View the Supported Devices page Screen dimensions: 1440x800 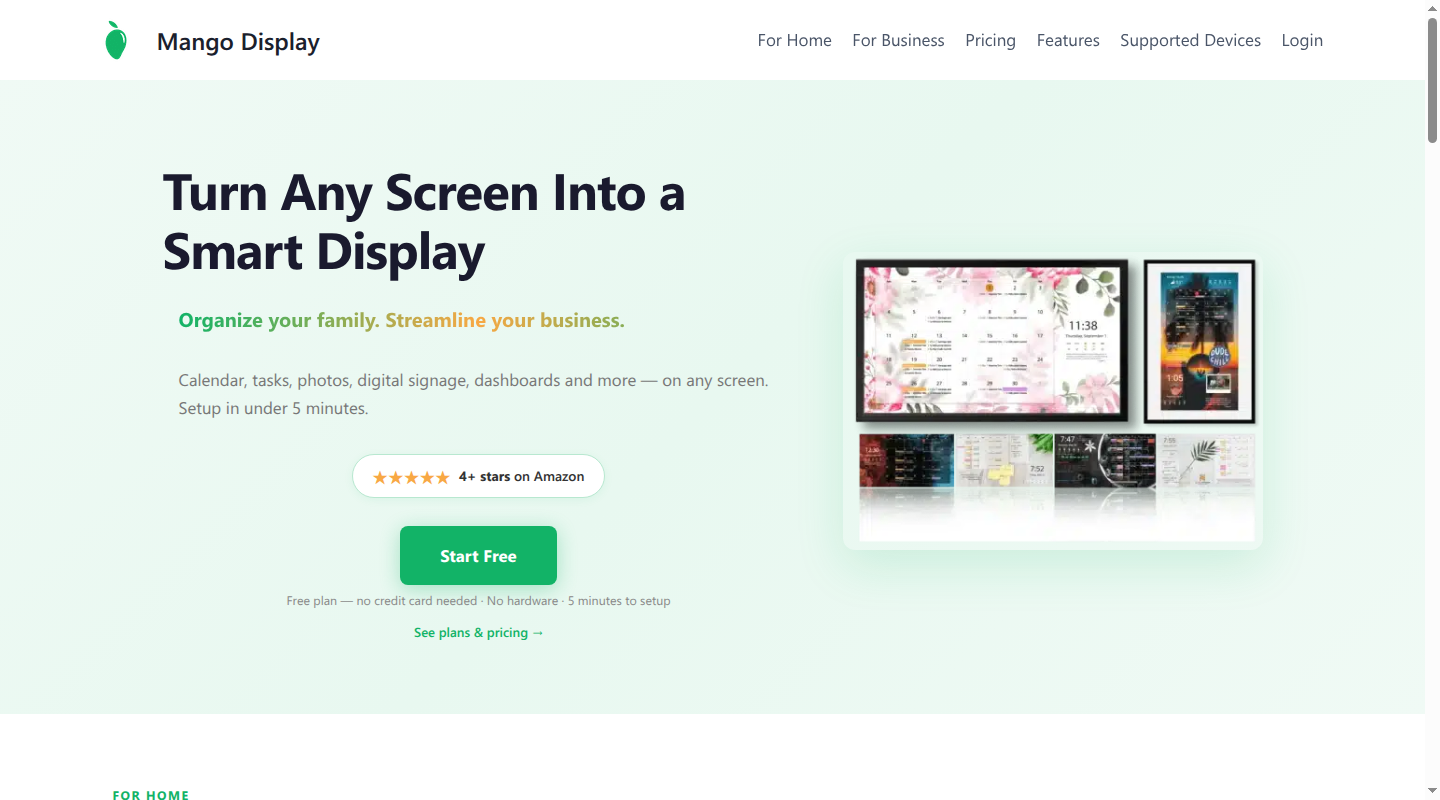pyautogui.click(x=1190, y=41)
